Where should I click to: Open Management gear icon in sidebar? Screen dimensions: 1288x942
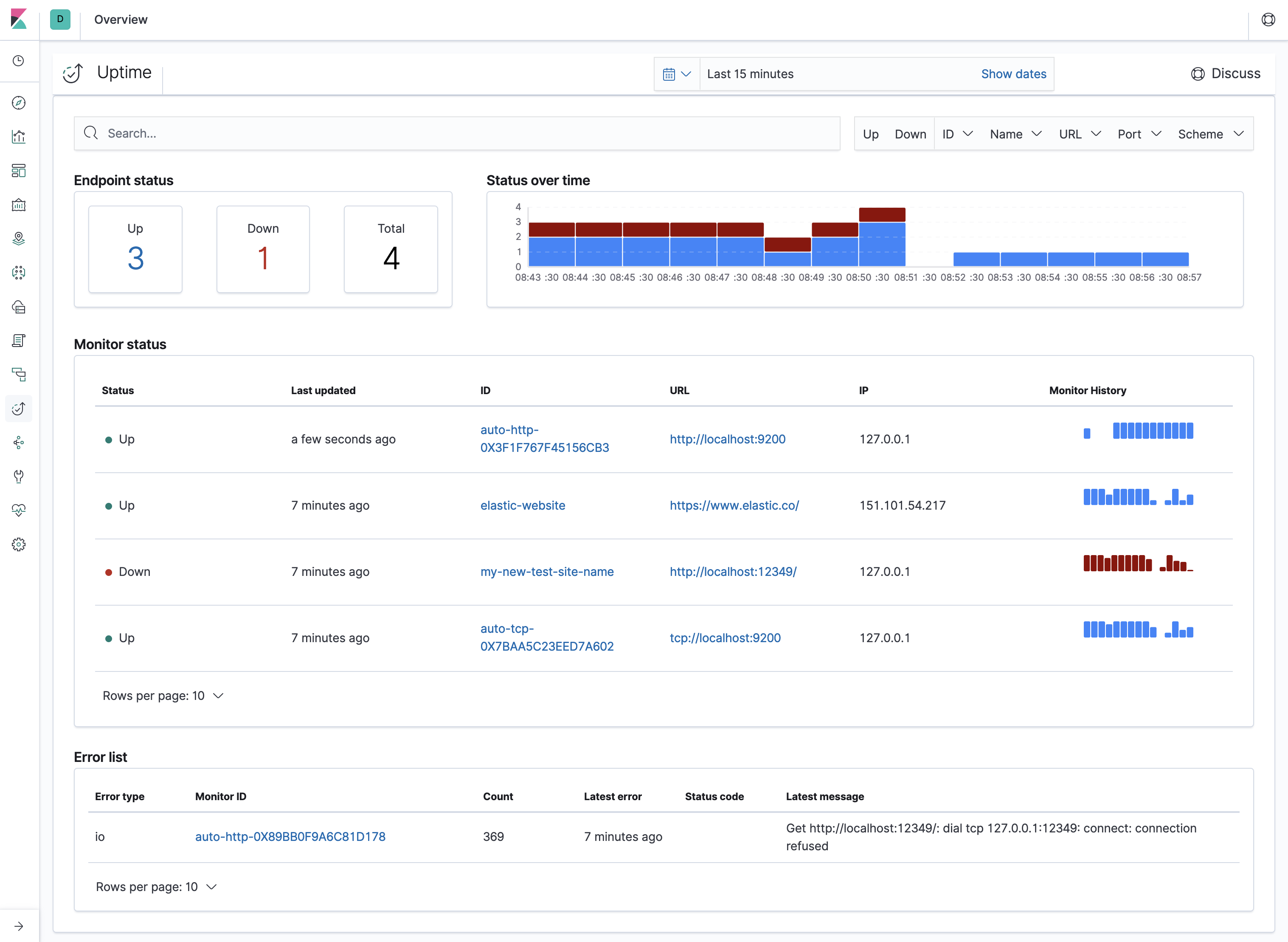tap(19, 544)
